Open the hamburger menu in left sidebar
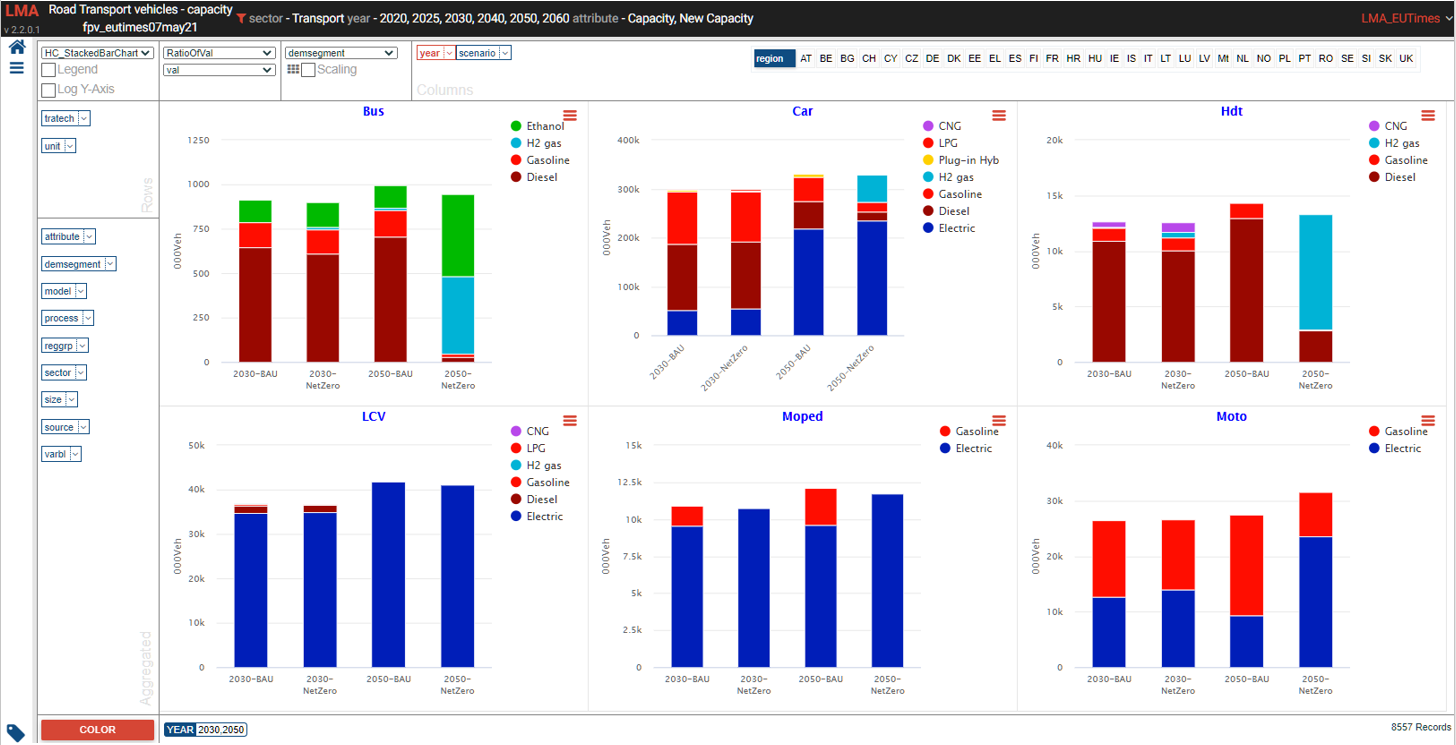The height and width of the screenshot is (745, 1456). pos(16,68)
